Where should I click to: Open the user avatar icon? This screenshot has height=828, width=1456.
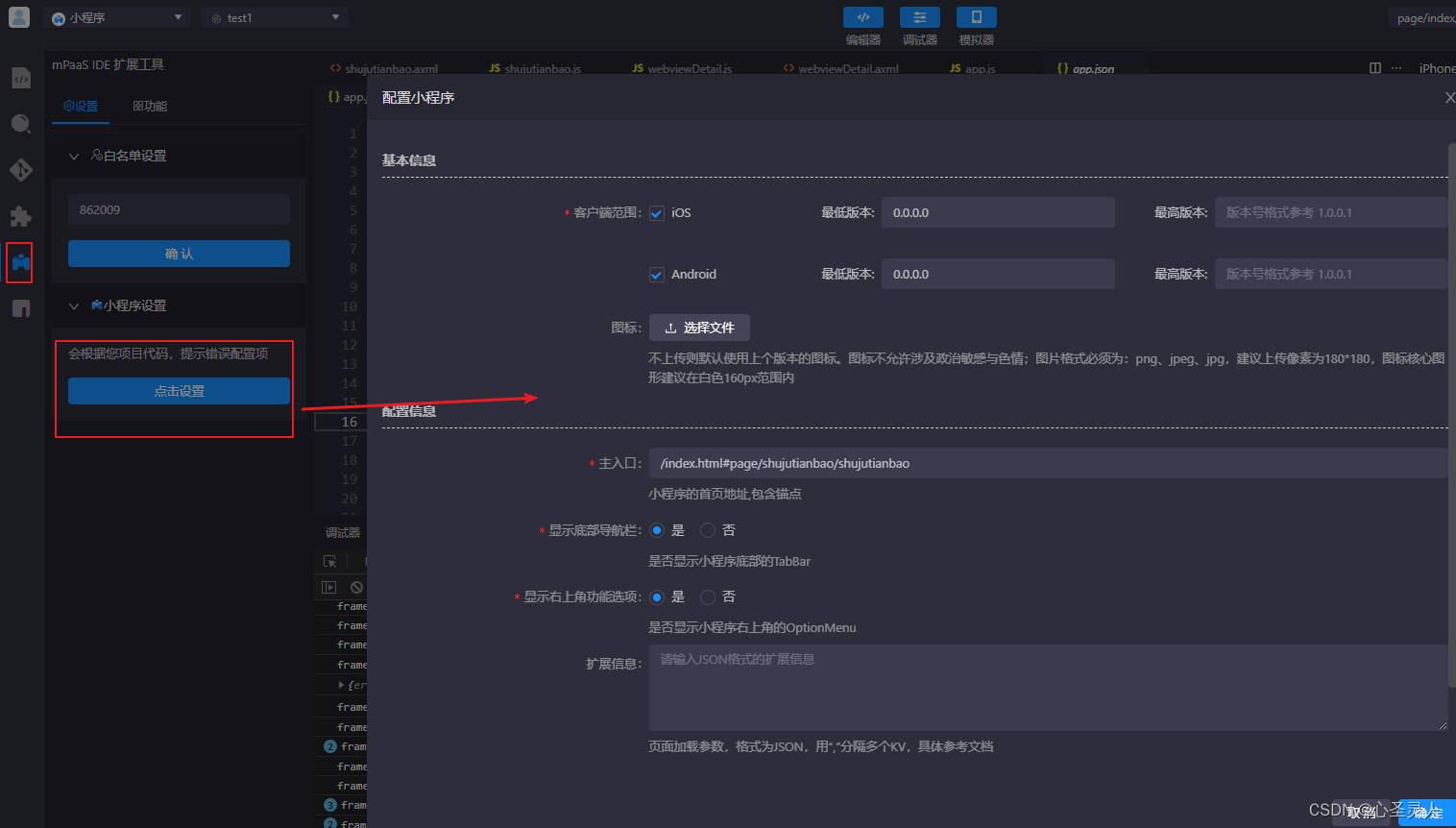coord(19,17)
